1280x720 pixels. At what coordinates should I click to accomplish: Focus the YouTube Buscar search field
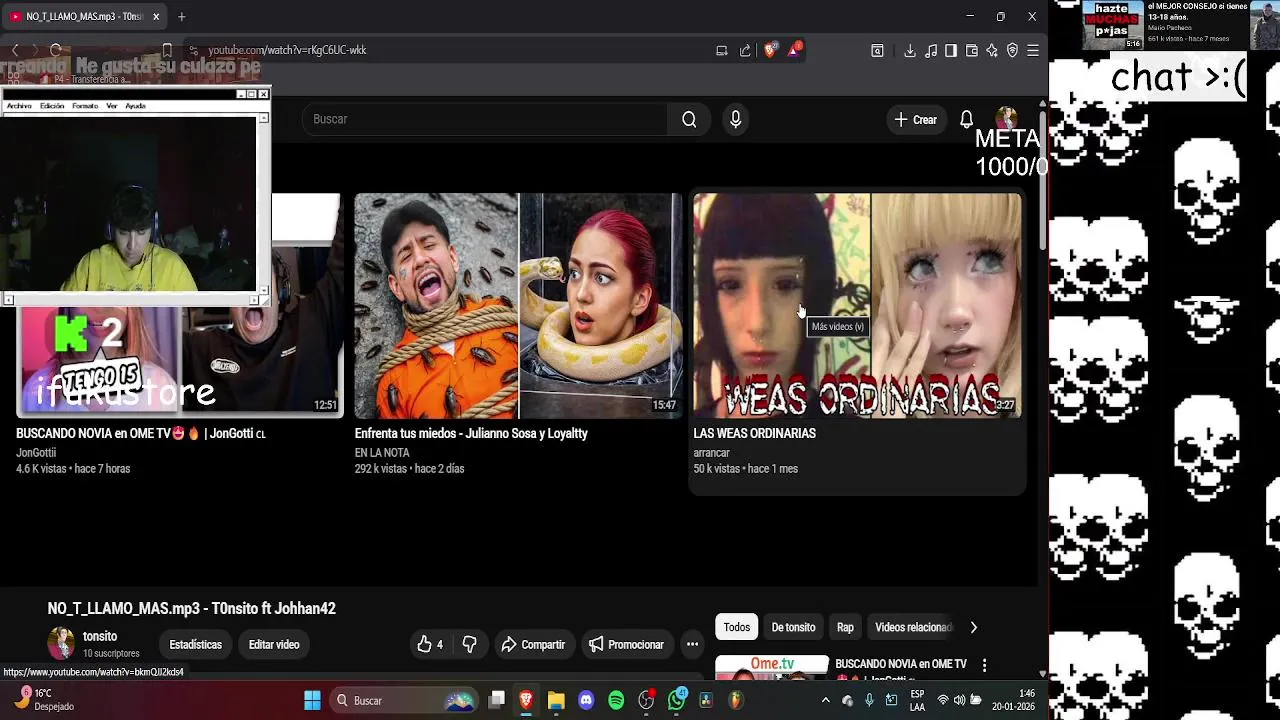(x=484, y=119)
